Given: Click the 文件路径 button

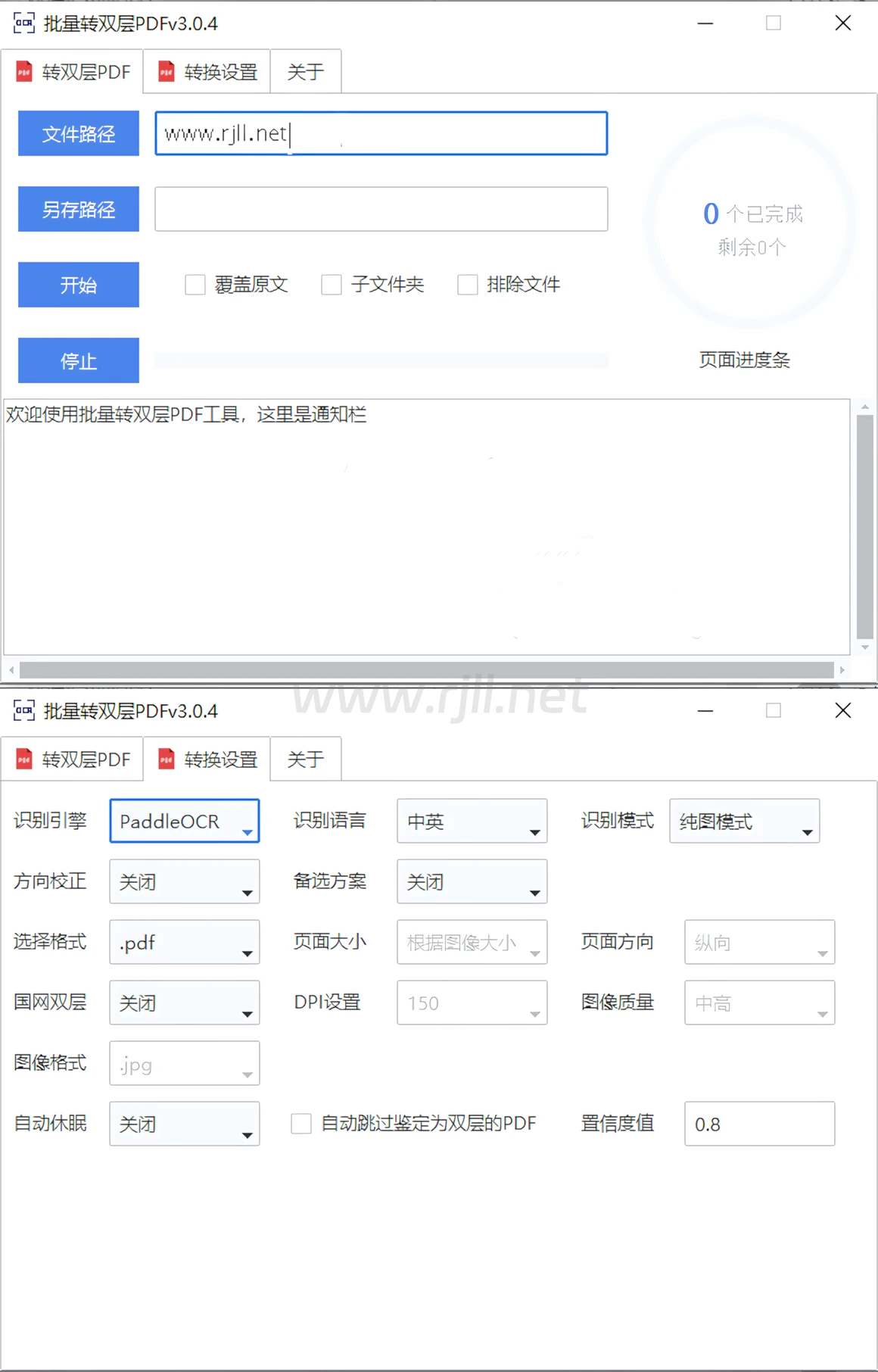Looking at the screenshot, I should (x=79, y=133).
